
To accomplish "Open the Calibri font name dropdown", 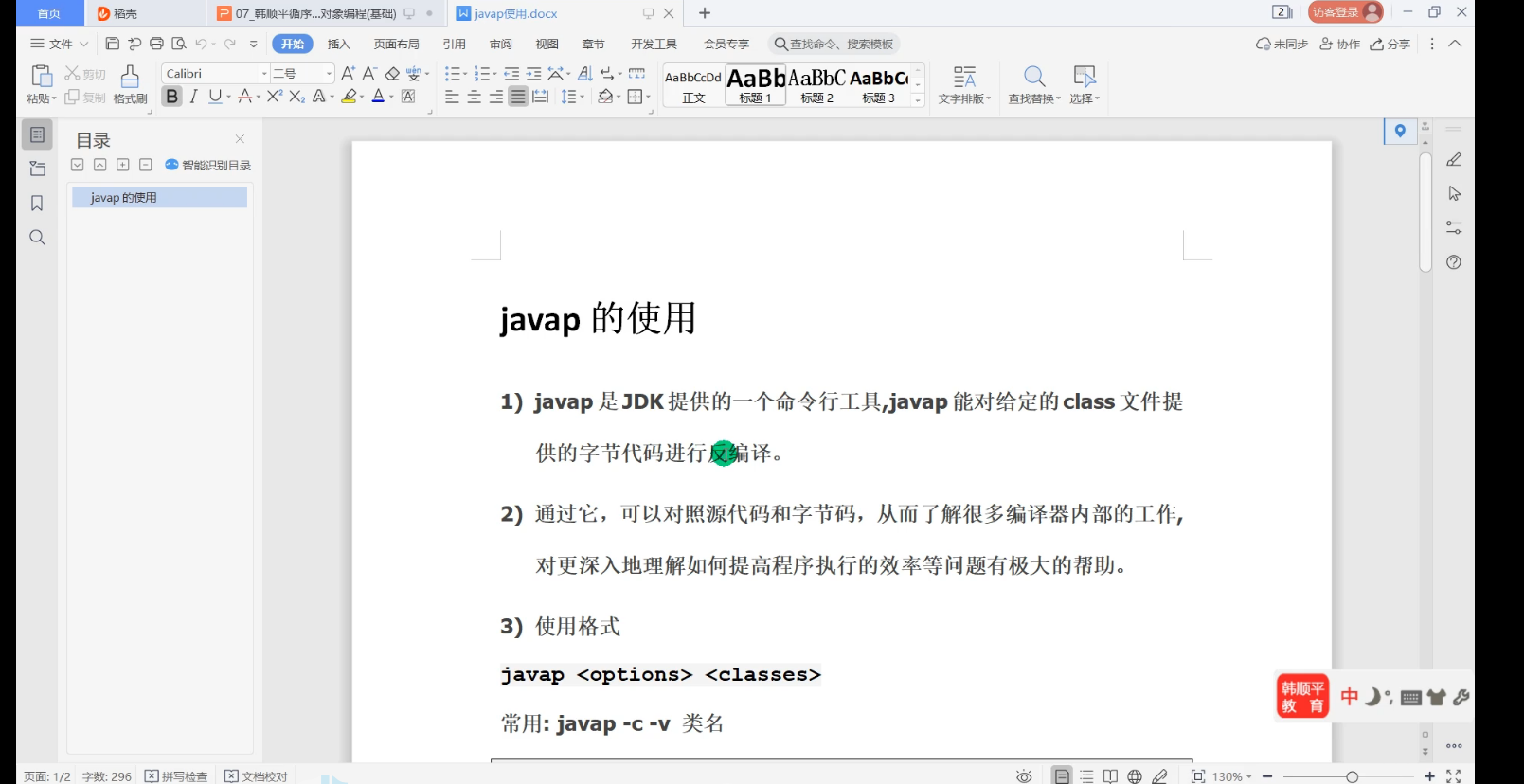I will (264, 73).
